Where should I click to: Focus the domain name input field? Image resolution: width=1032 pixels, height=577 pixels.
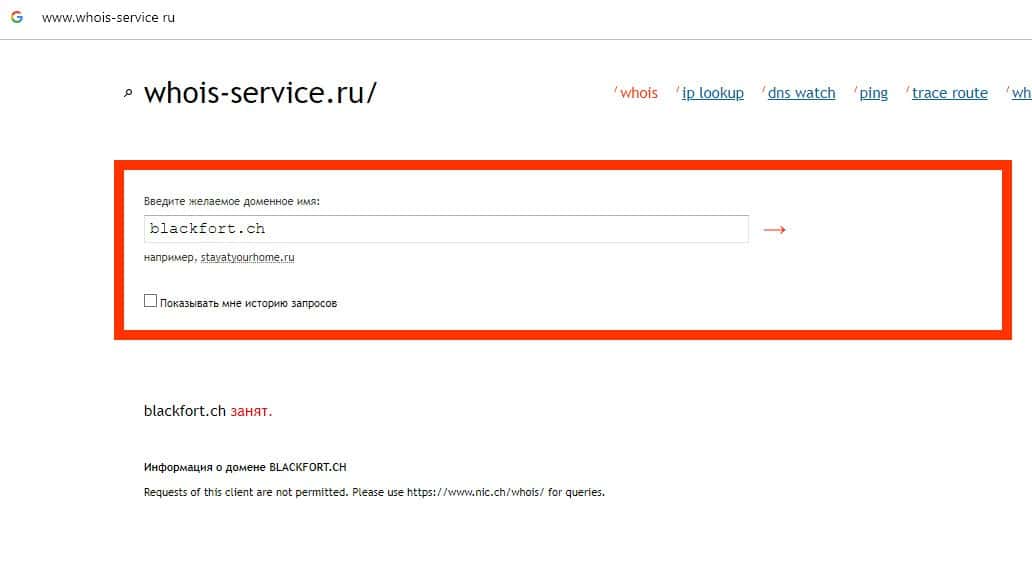click(x=446, y=229)
